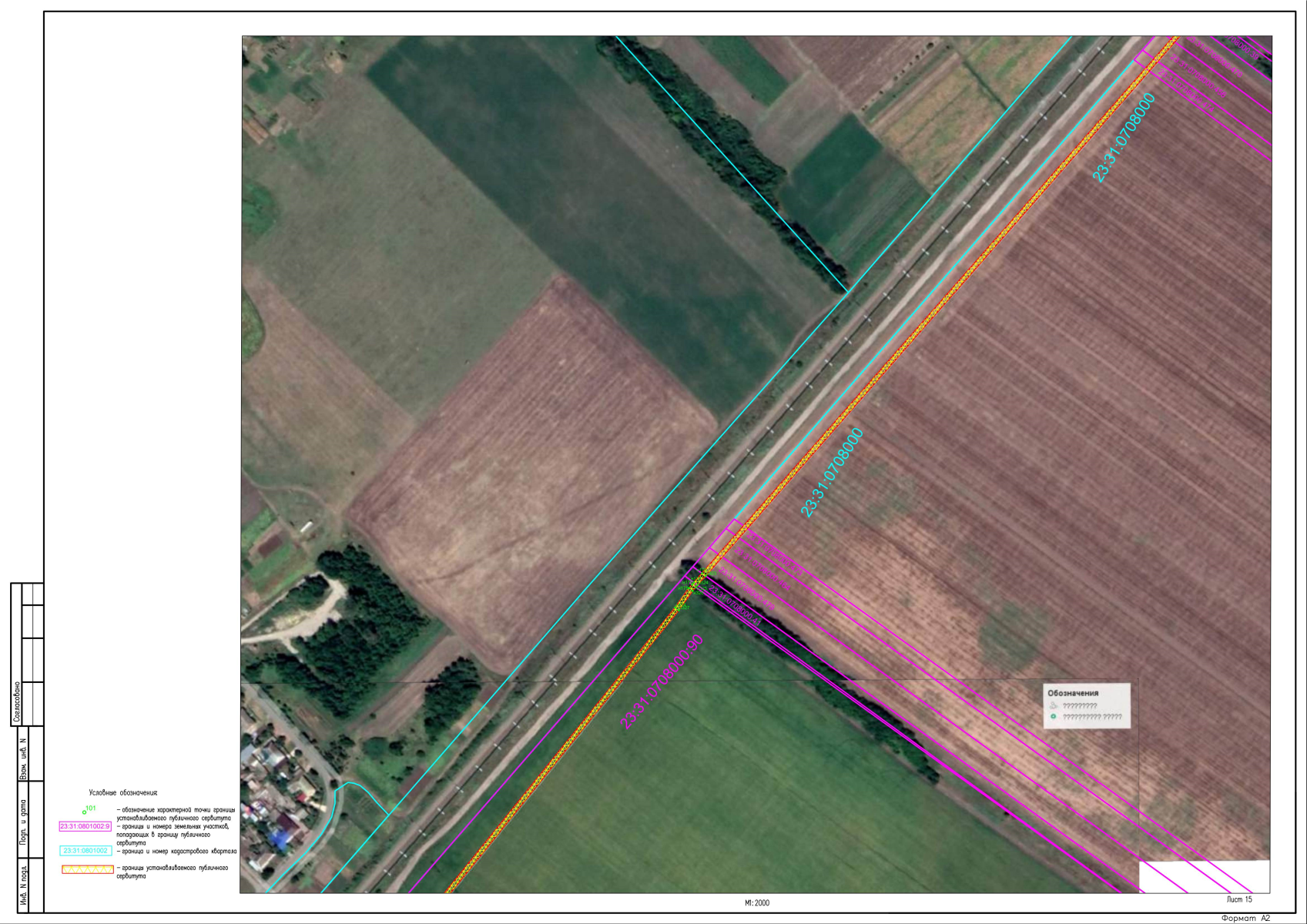The height and width of the screenshot is (924, 1307).
Task: Click the magenta parcel label 23:31:0708000:90
Action: [662, 682]
